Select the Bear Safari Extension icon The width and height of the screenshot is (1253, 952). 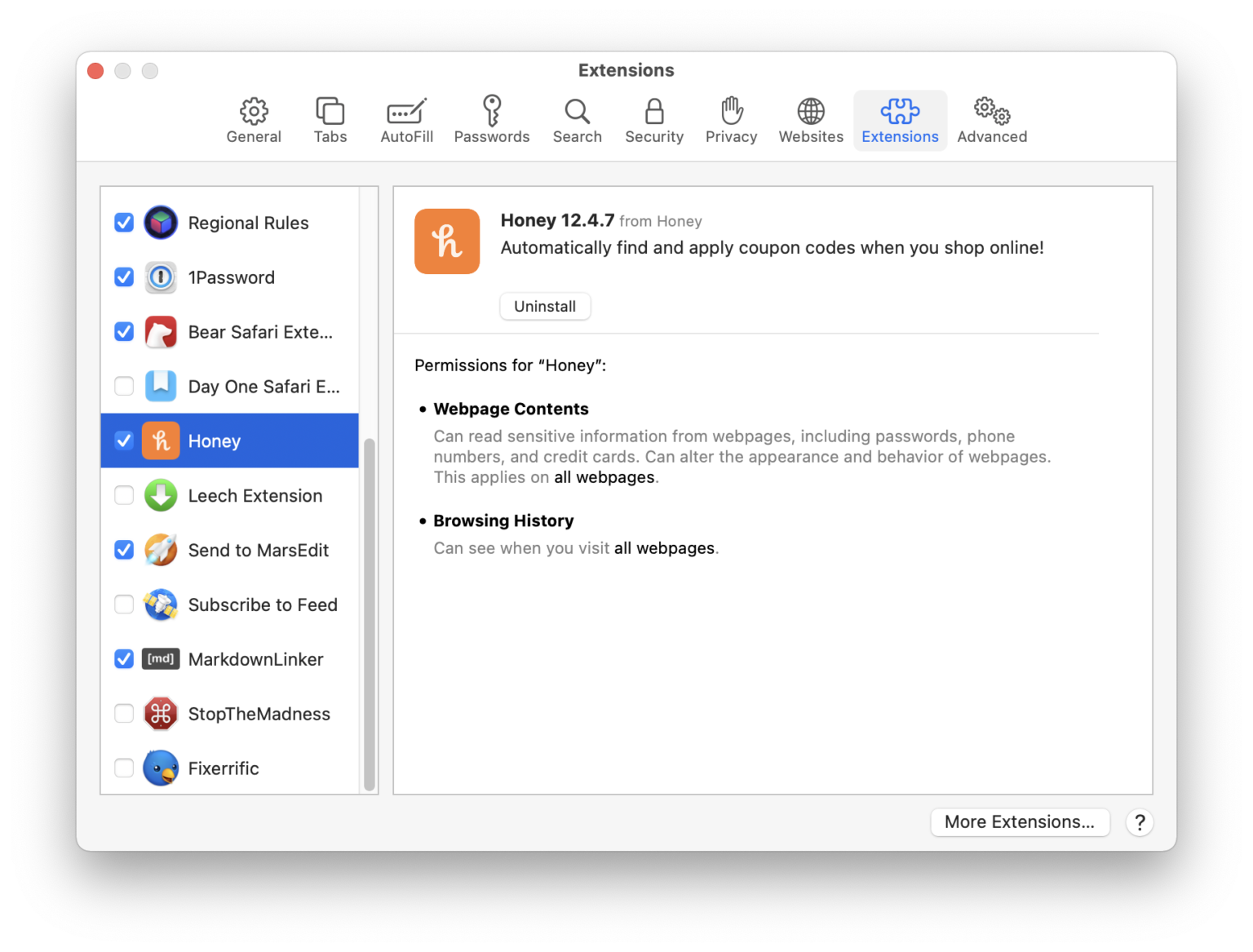click(161, 332)
